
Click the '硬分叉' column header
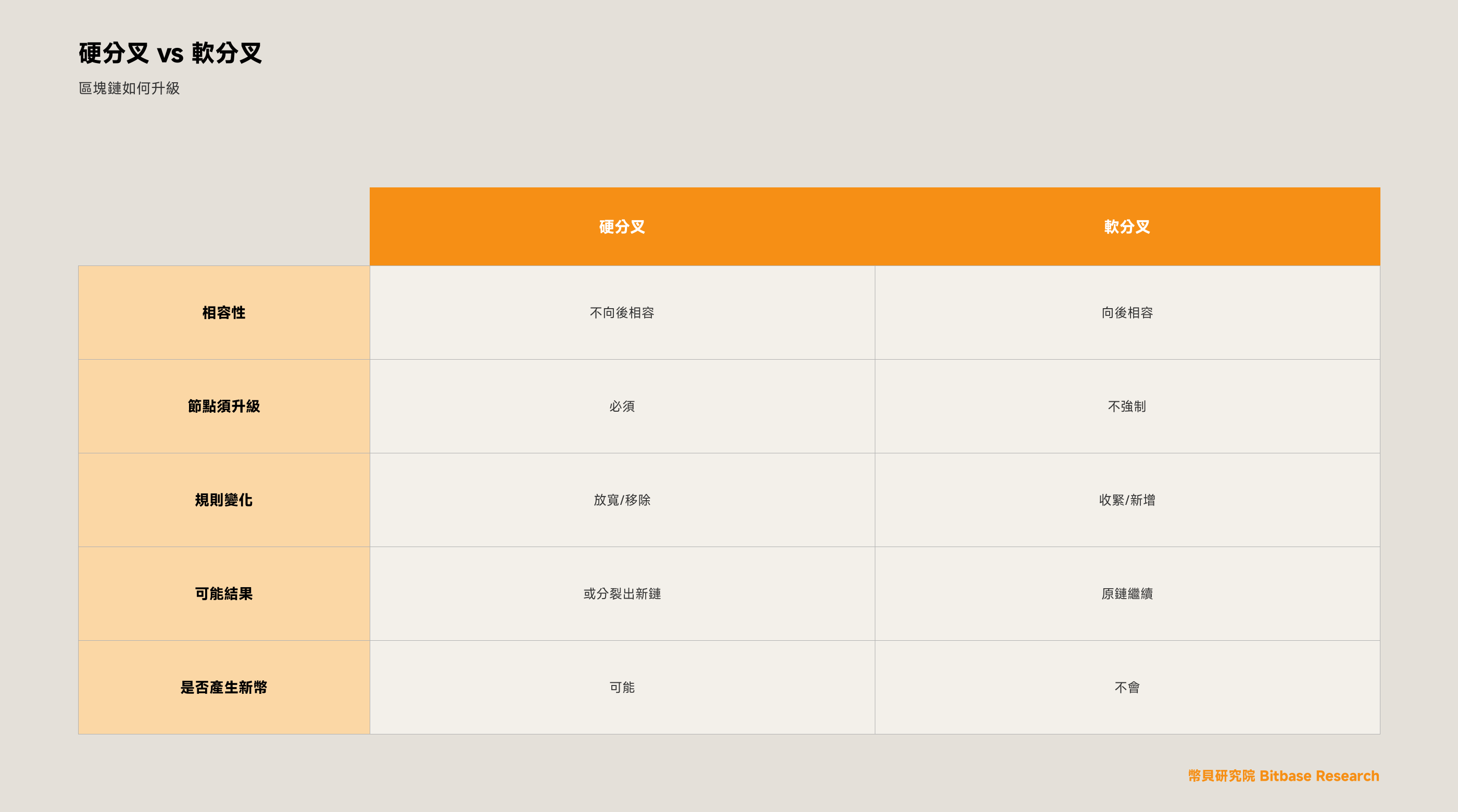tap(622, 226)
